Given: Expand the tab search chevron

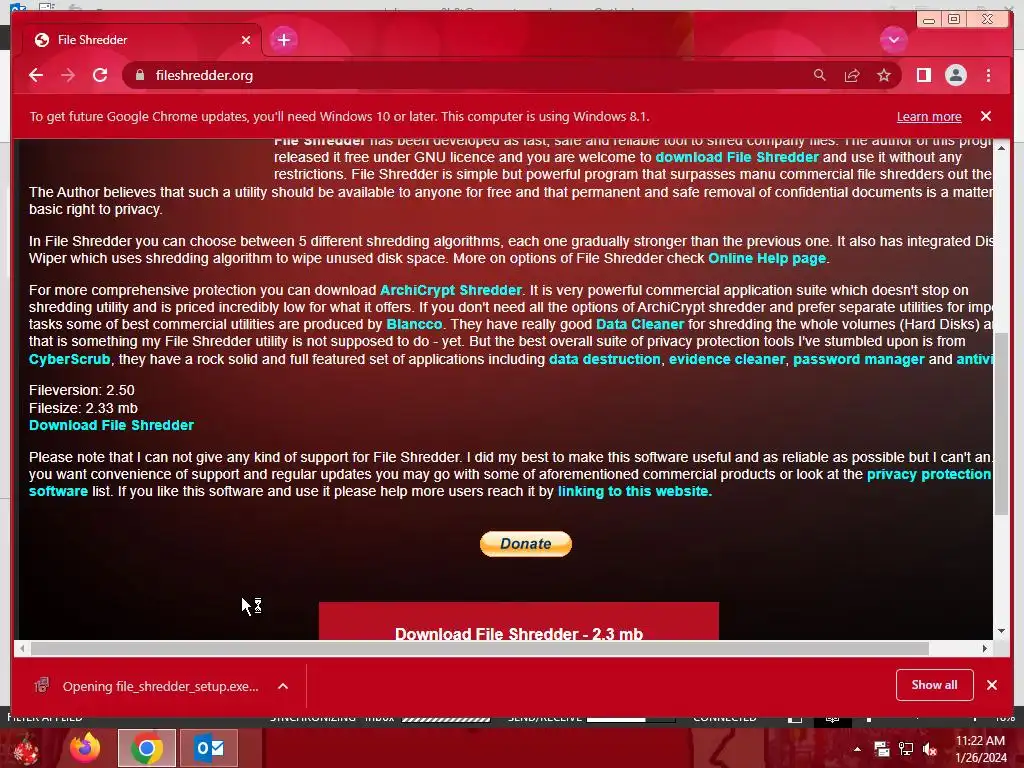Looking at the screenshot, I should pyautogui.click(x=893, y=40).
